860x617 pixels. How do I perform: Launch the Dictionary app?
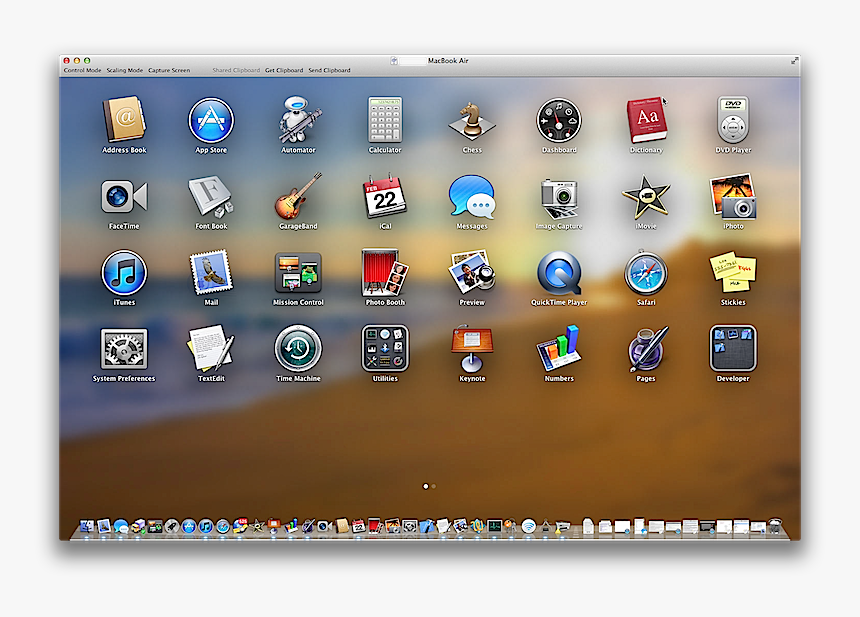click(x=646, y=120)
